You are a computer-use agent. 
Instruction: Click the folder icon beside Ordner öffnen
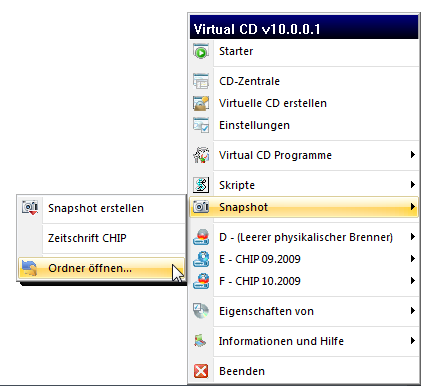pyautogui.click(x=29, y=268)
